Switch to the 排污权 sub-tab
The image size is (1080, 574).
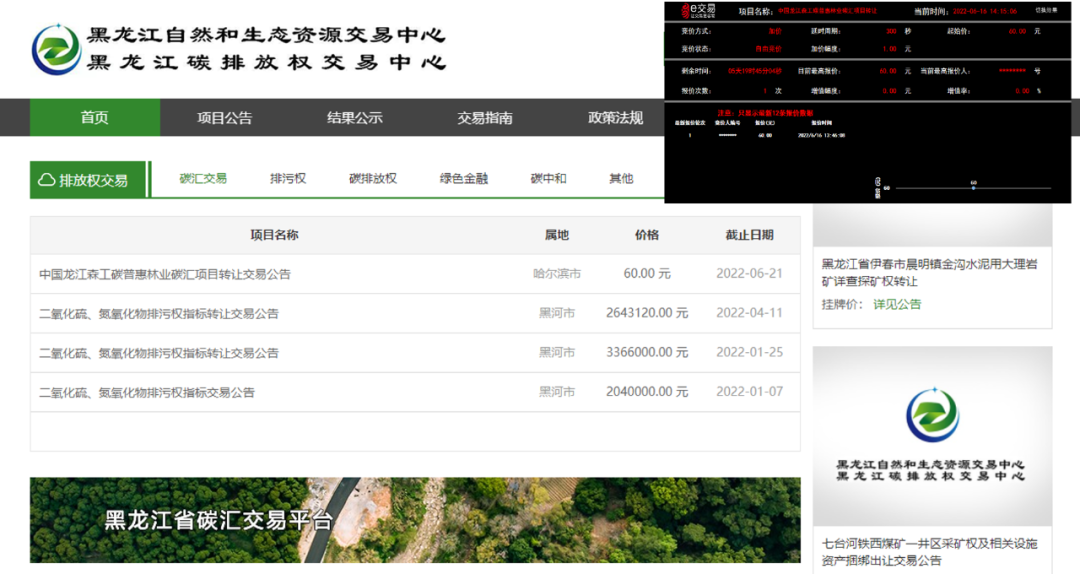288,178
